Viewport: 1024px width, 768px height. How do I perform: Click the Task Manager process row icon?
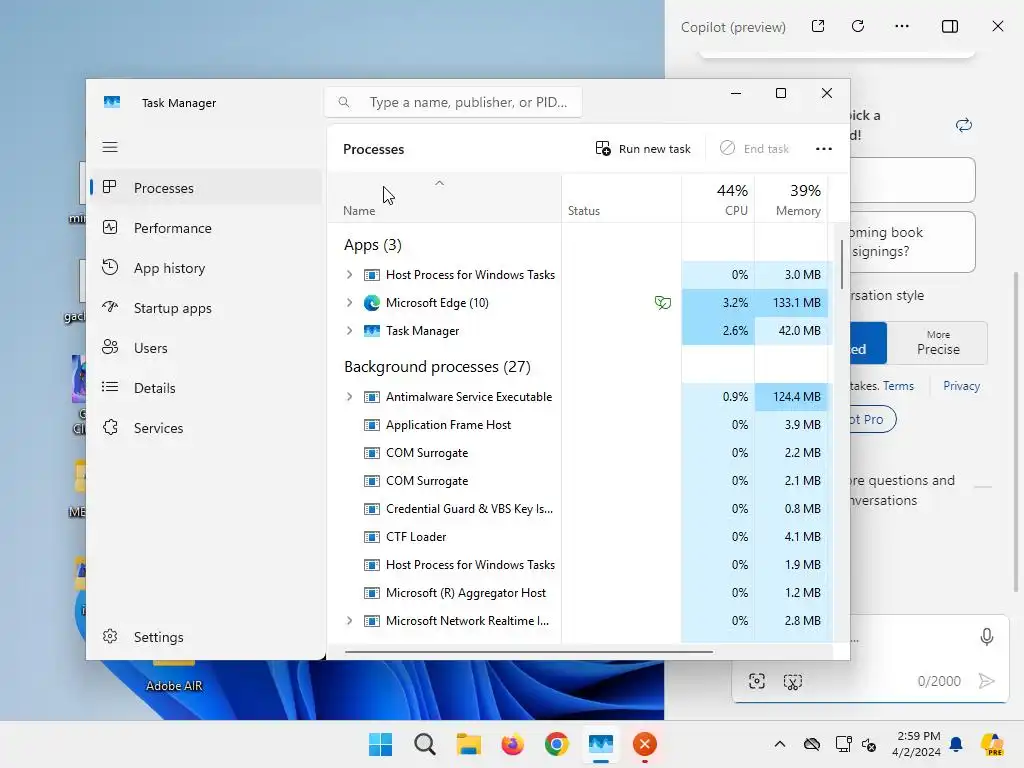(372, 331)
